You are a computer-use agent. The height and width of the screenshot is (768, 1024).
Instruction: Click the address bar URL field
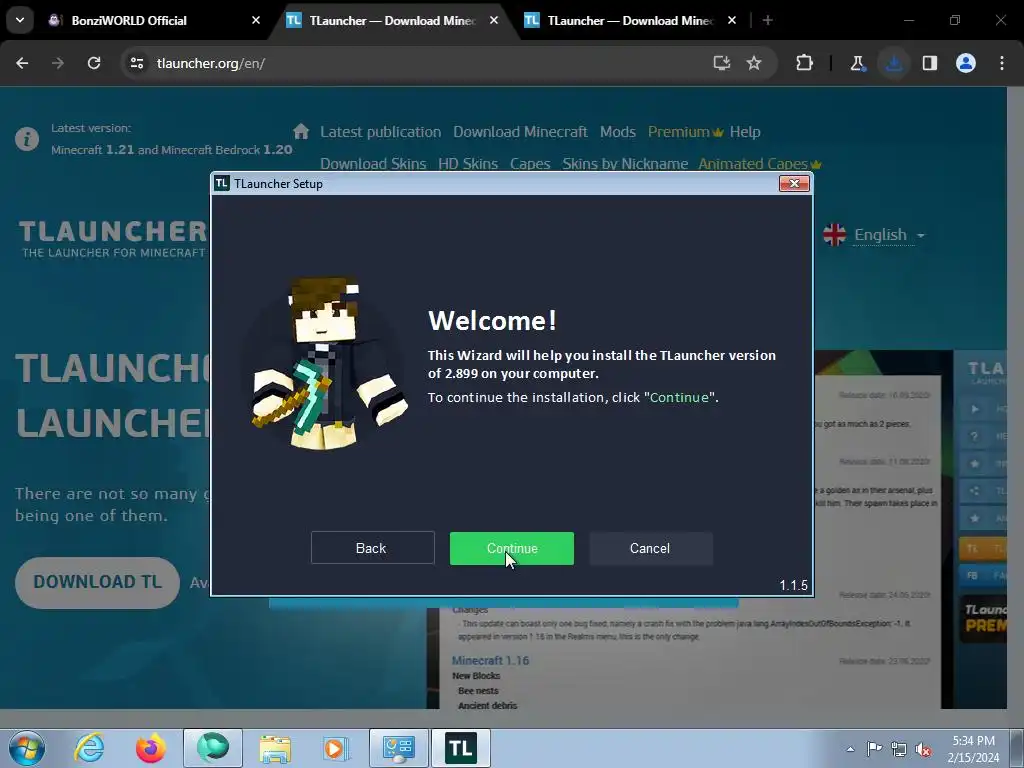pos(418,63)
